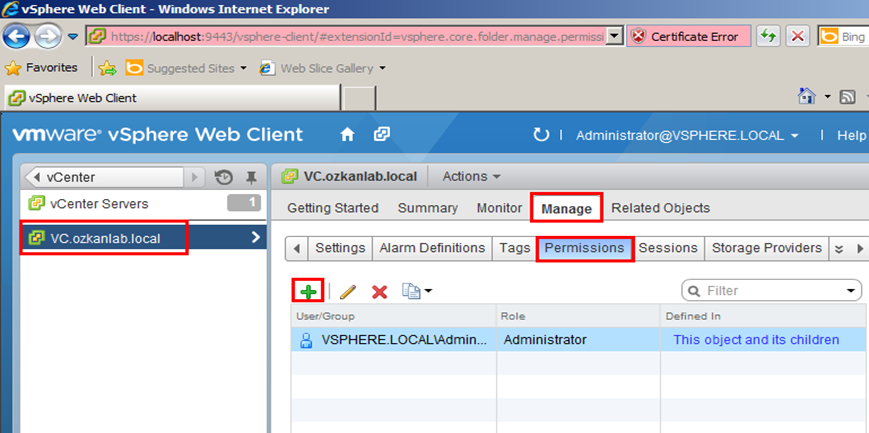This screenshot has width=869, height=433.
Task: Sort by User/Group column header
Action: tap(394, 316)
